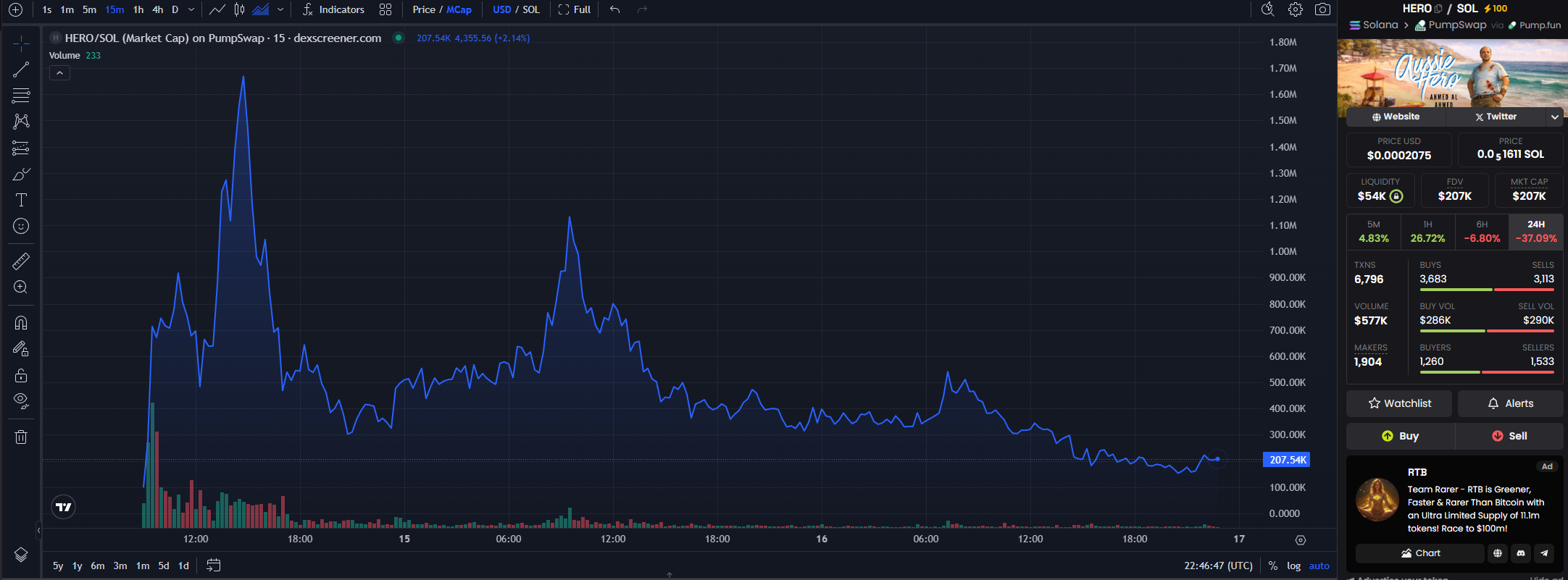Open the emoji icons tool
The height and width of the screenshot is (580, 1568).
[x=21, y=226]
